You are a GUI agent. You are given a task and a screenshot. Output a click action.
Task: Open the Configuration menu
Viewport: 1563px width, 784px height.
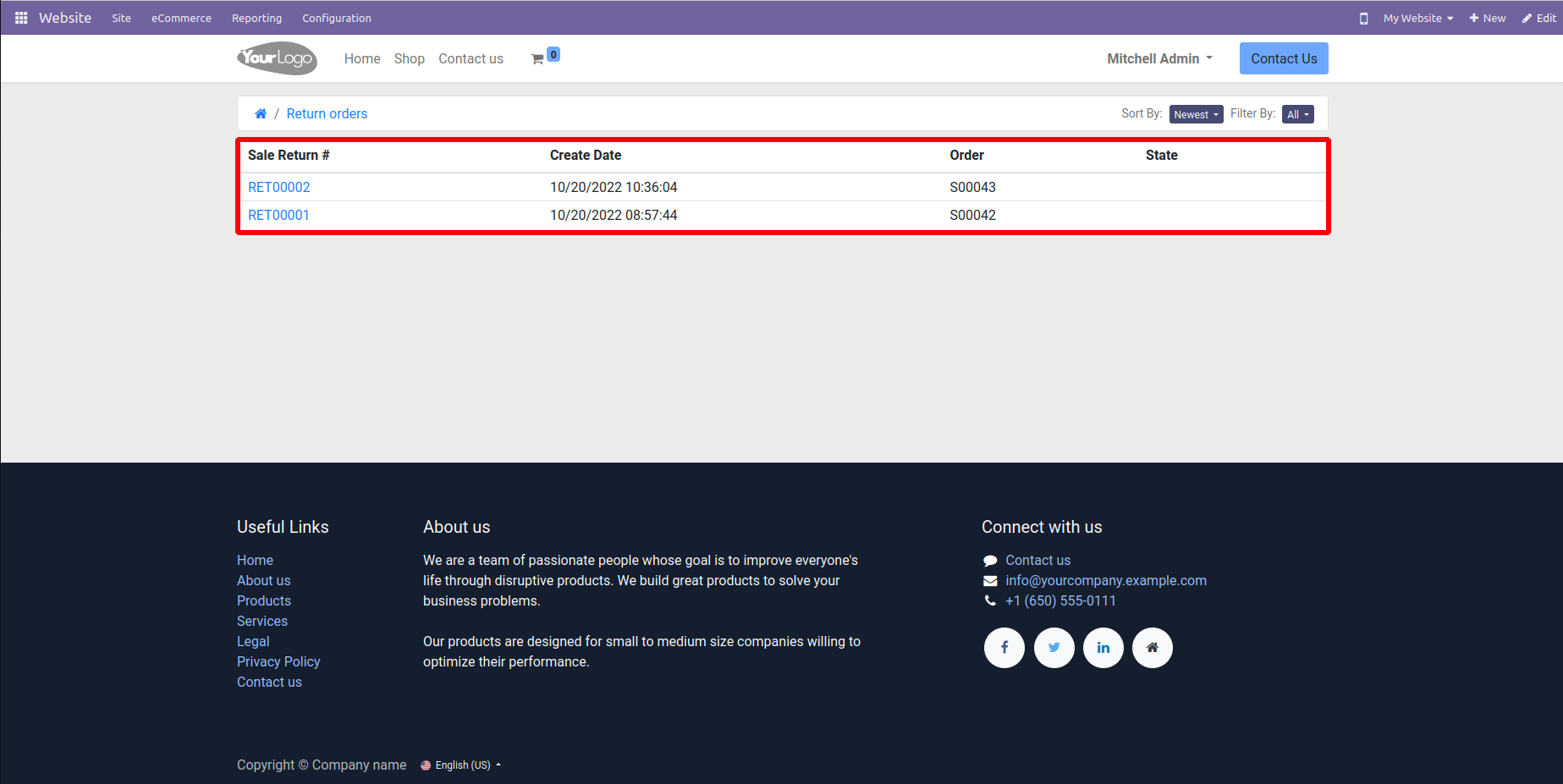coord(337,18)
